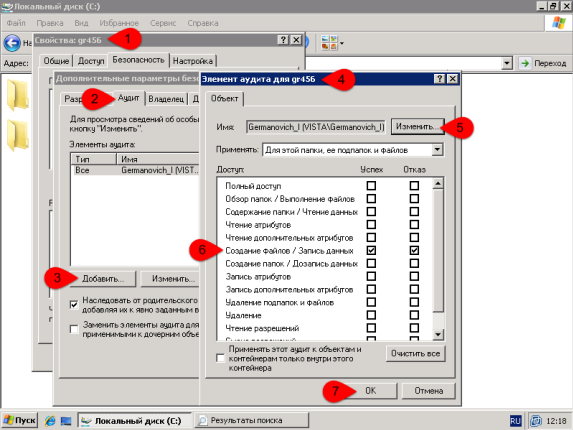The height and width of the screenshot is (430, 573).
Task: Switch to Результаты поиска taskbar button
Action: [x=251, y=421]
